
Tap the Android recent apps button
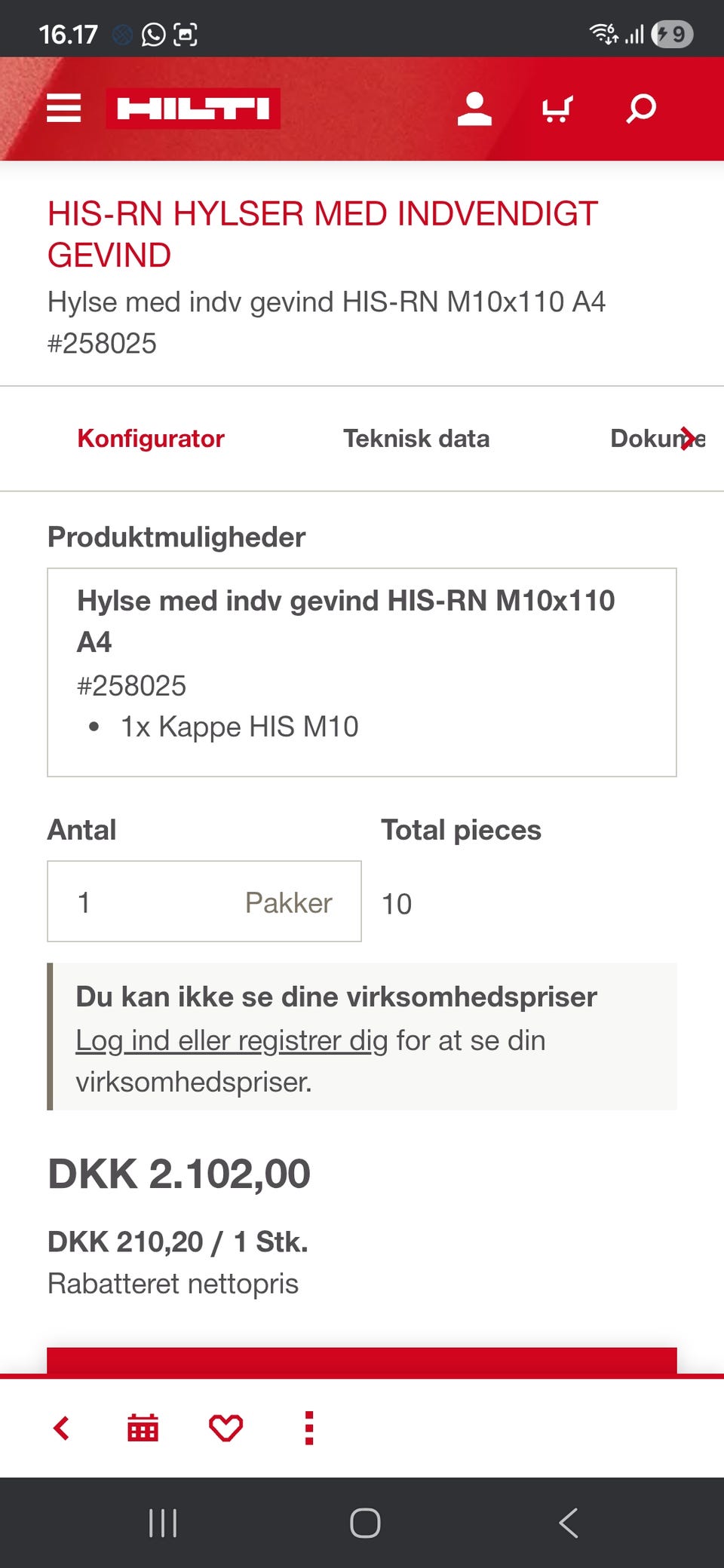(x=163, y=1523)
